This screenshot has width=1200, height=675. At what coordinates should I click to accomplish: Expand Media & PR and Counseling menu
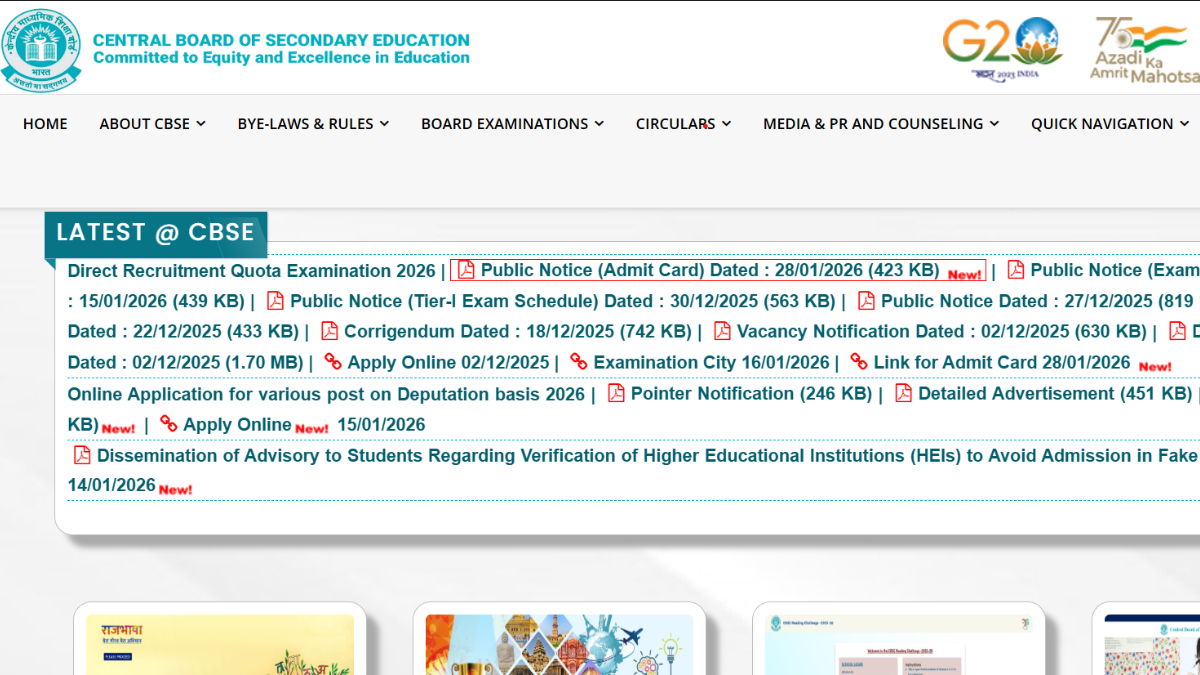(880, 124)
